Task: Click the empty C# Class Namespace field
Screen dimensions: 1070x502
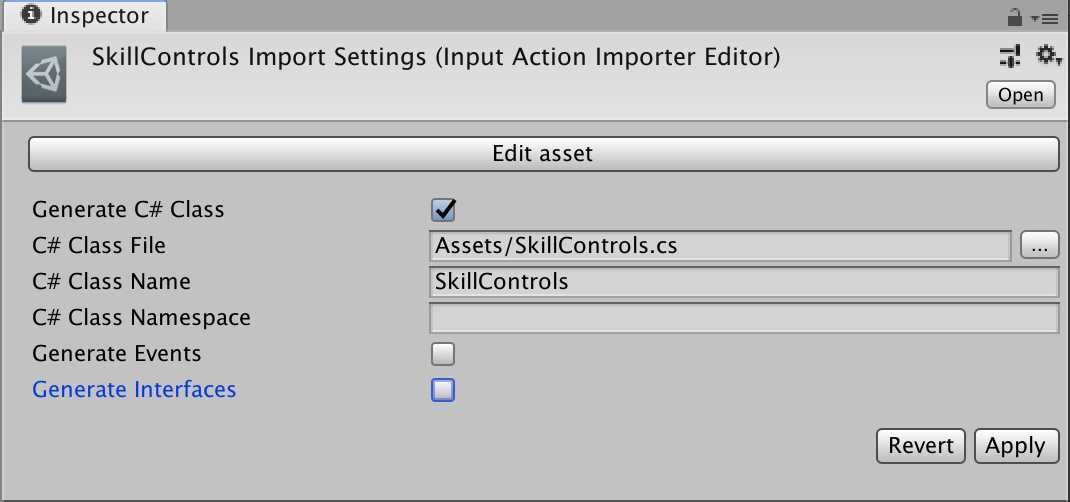Action: point(744,318)
